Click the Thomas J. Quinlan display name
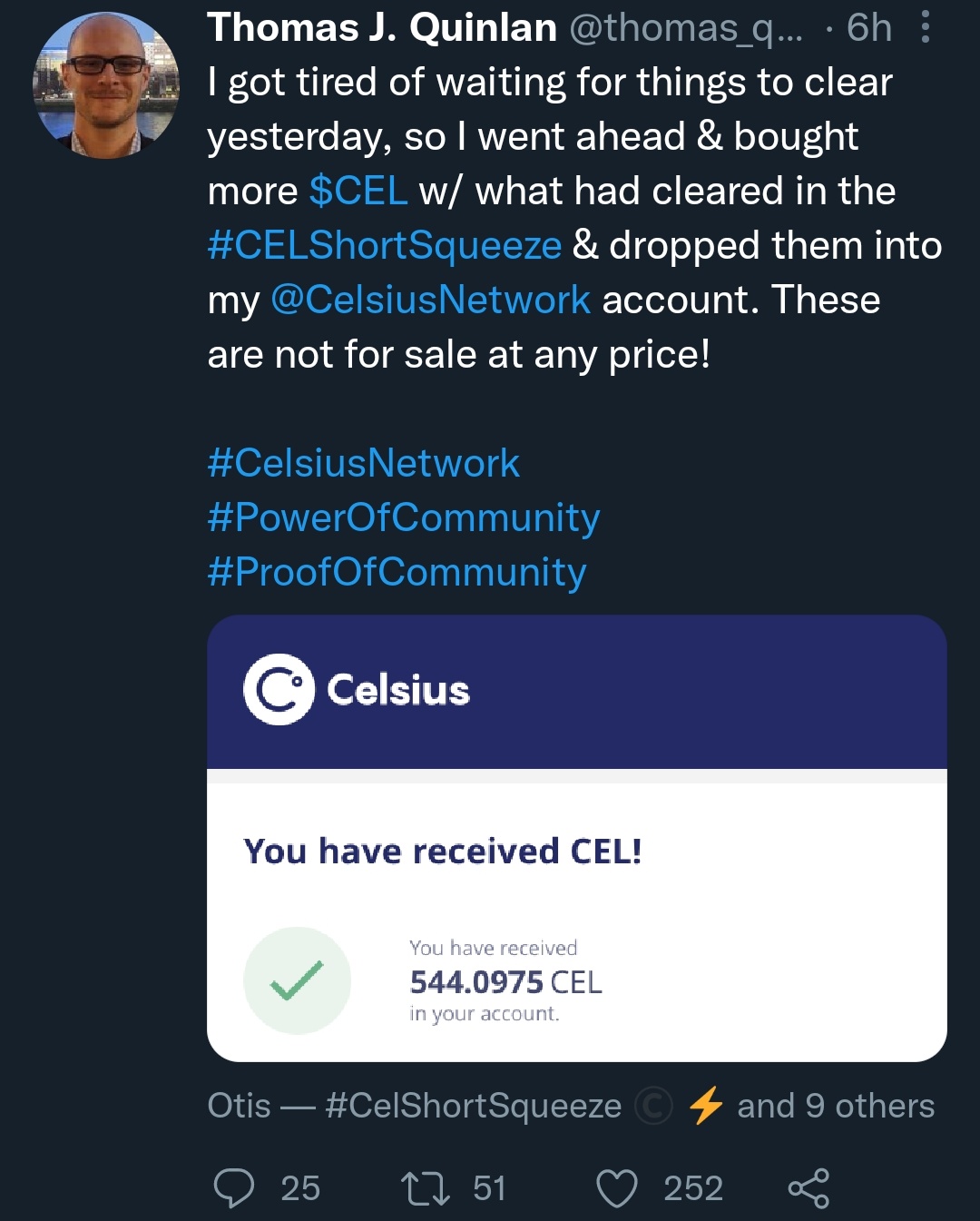Image resolution: width=980 pixels, height=1221 pixels. [x=382, y=27]
